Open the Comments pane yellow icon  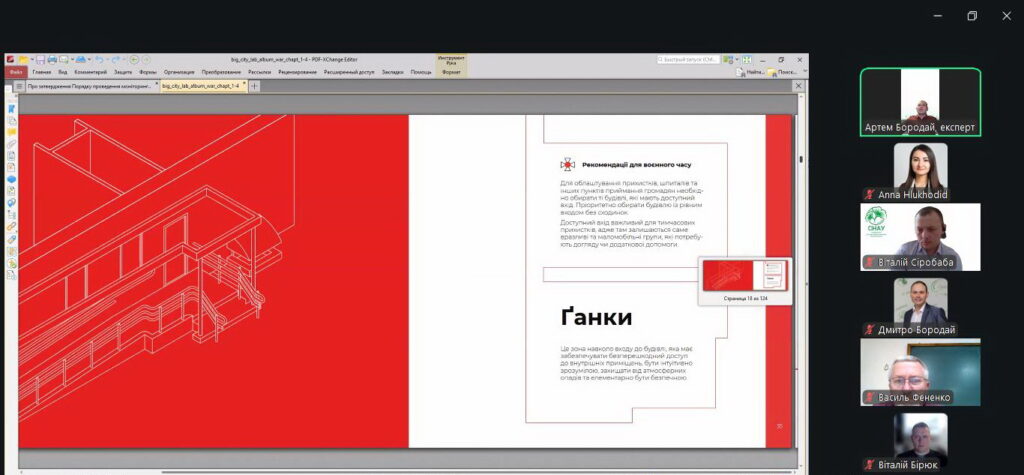coord(11,132)
